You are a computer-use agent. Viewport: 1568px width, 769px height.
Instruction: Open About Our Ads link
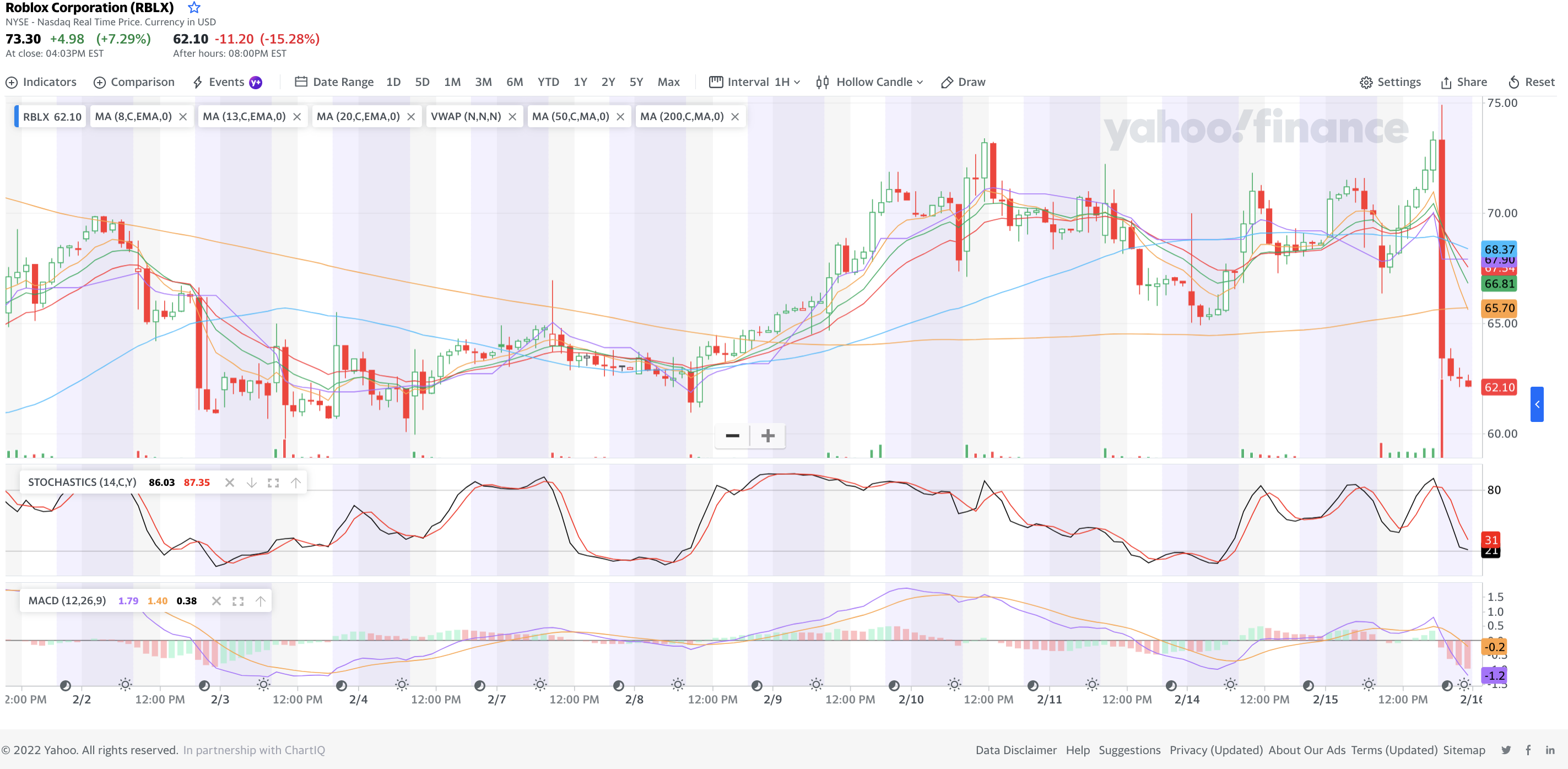pyautogui.click(x=1307, y=750)
